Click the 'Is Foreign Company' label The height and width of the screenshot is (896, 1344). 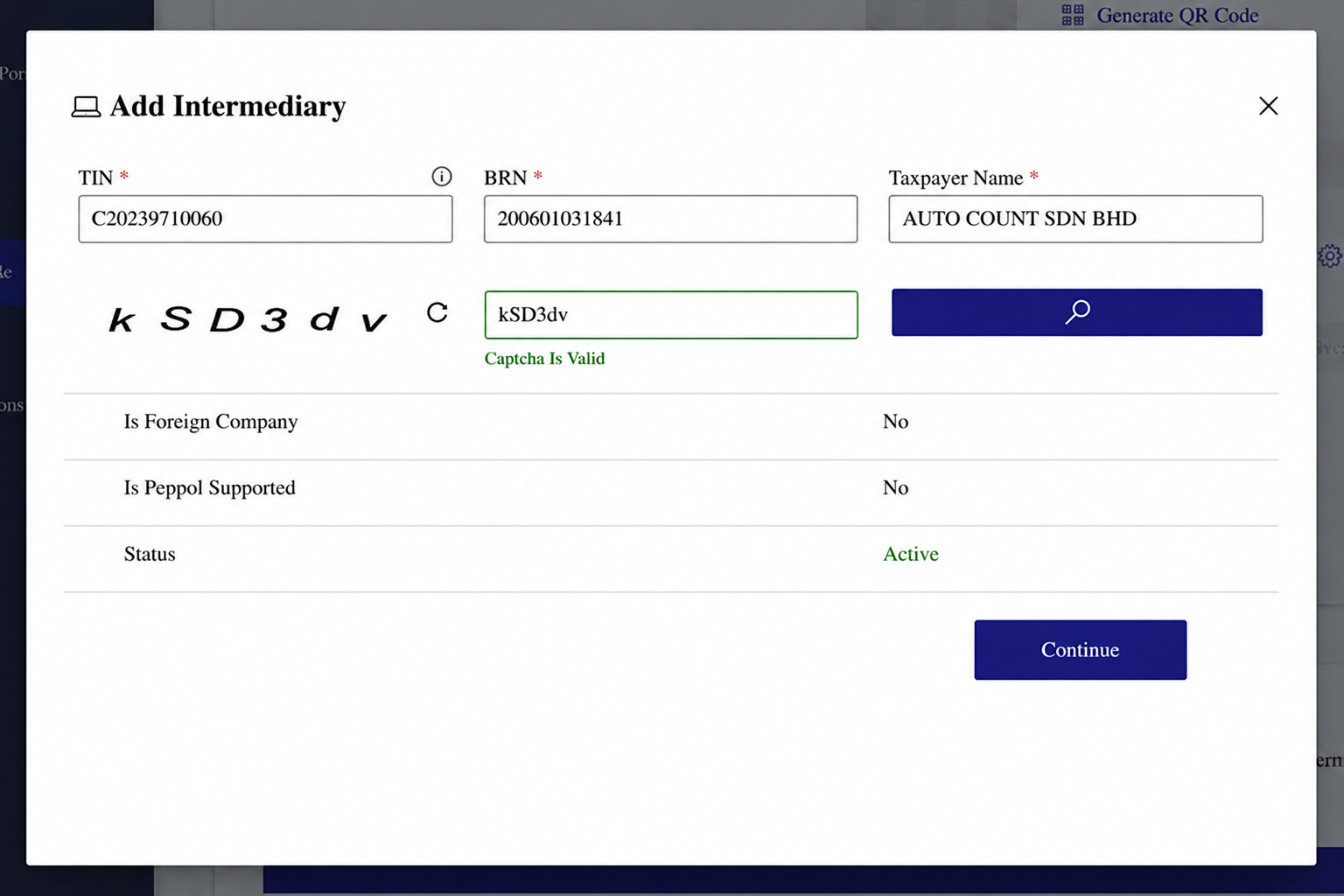[211, 422]
